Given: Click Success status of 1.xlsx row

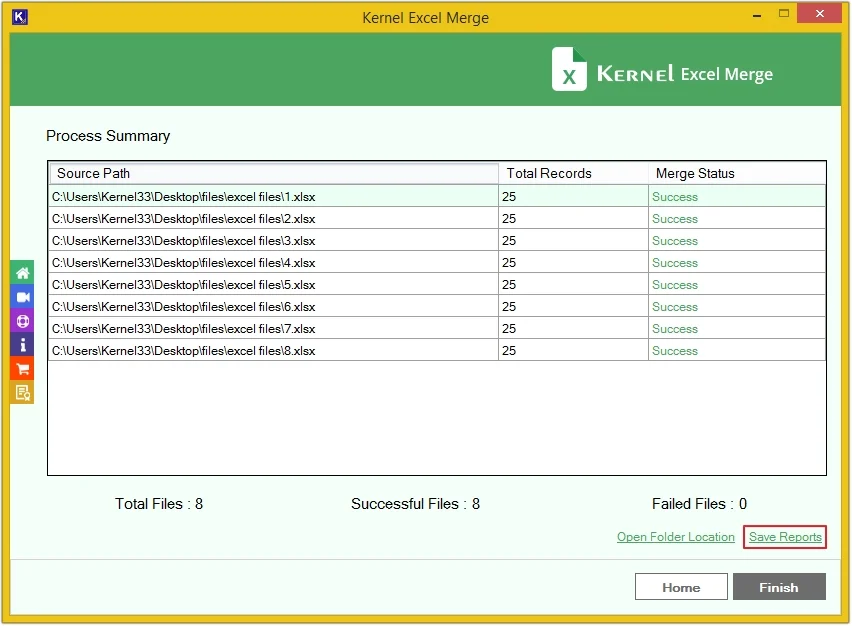Looking at the screenshot, I should click(x=674, y=197).
